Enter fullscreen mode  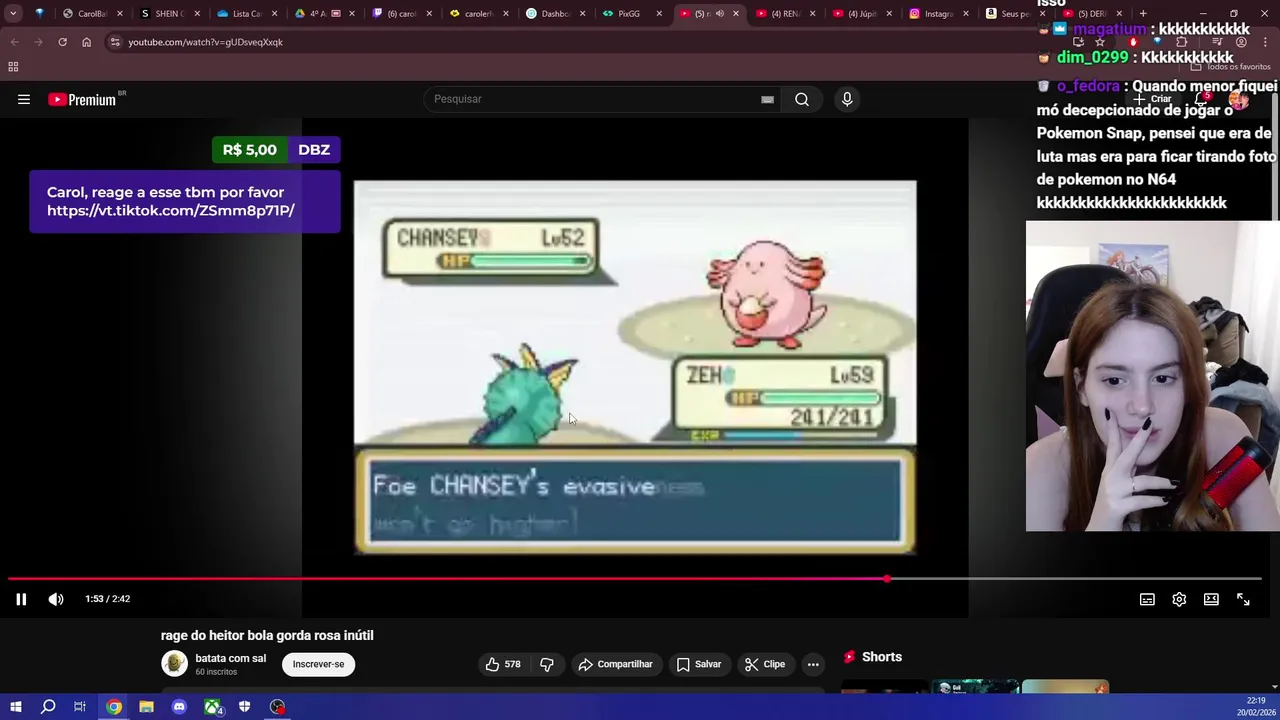pos(1243,599)
